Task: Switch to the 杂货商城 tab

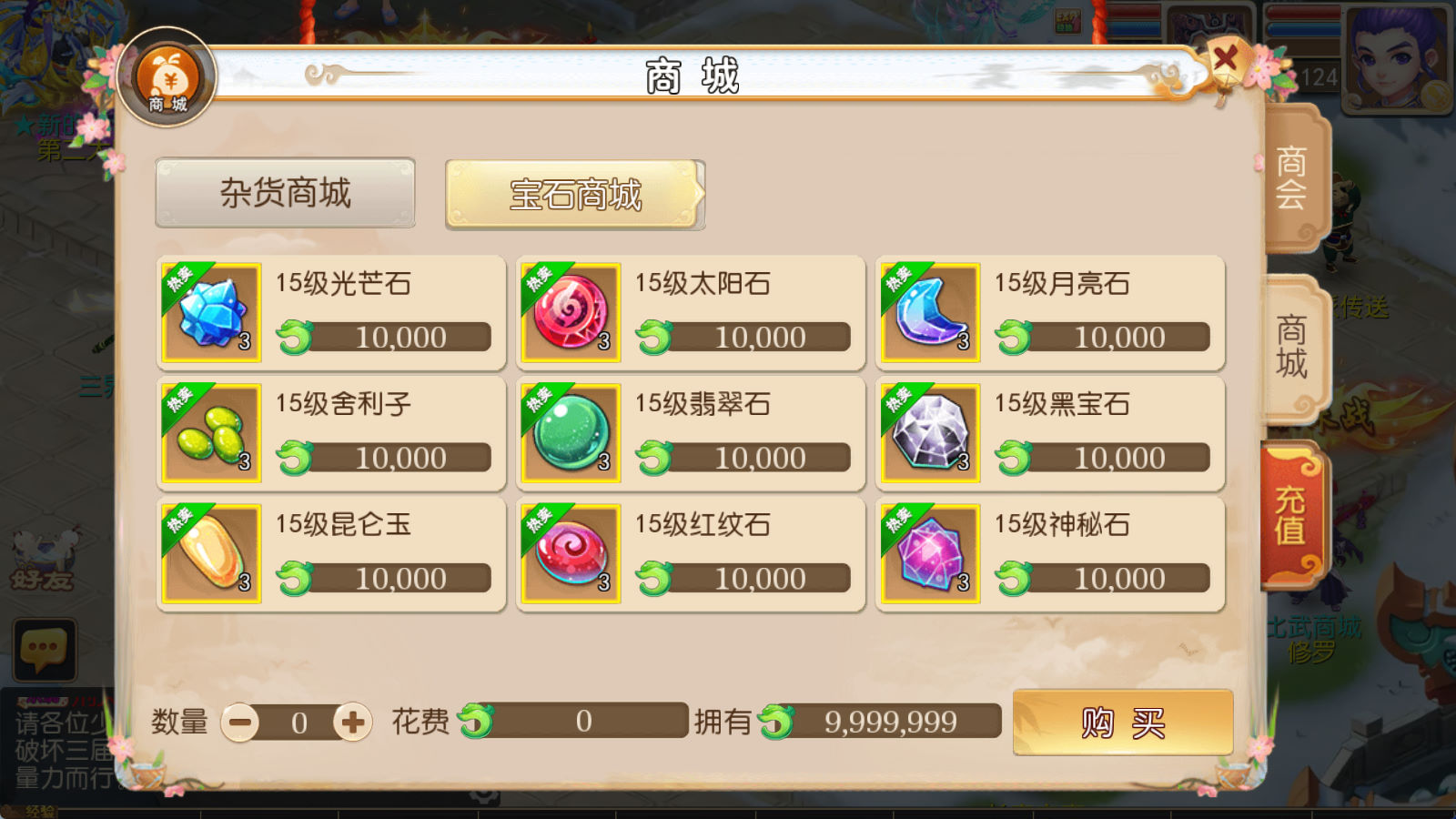Action: [285, 193]
